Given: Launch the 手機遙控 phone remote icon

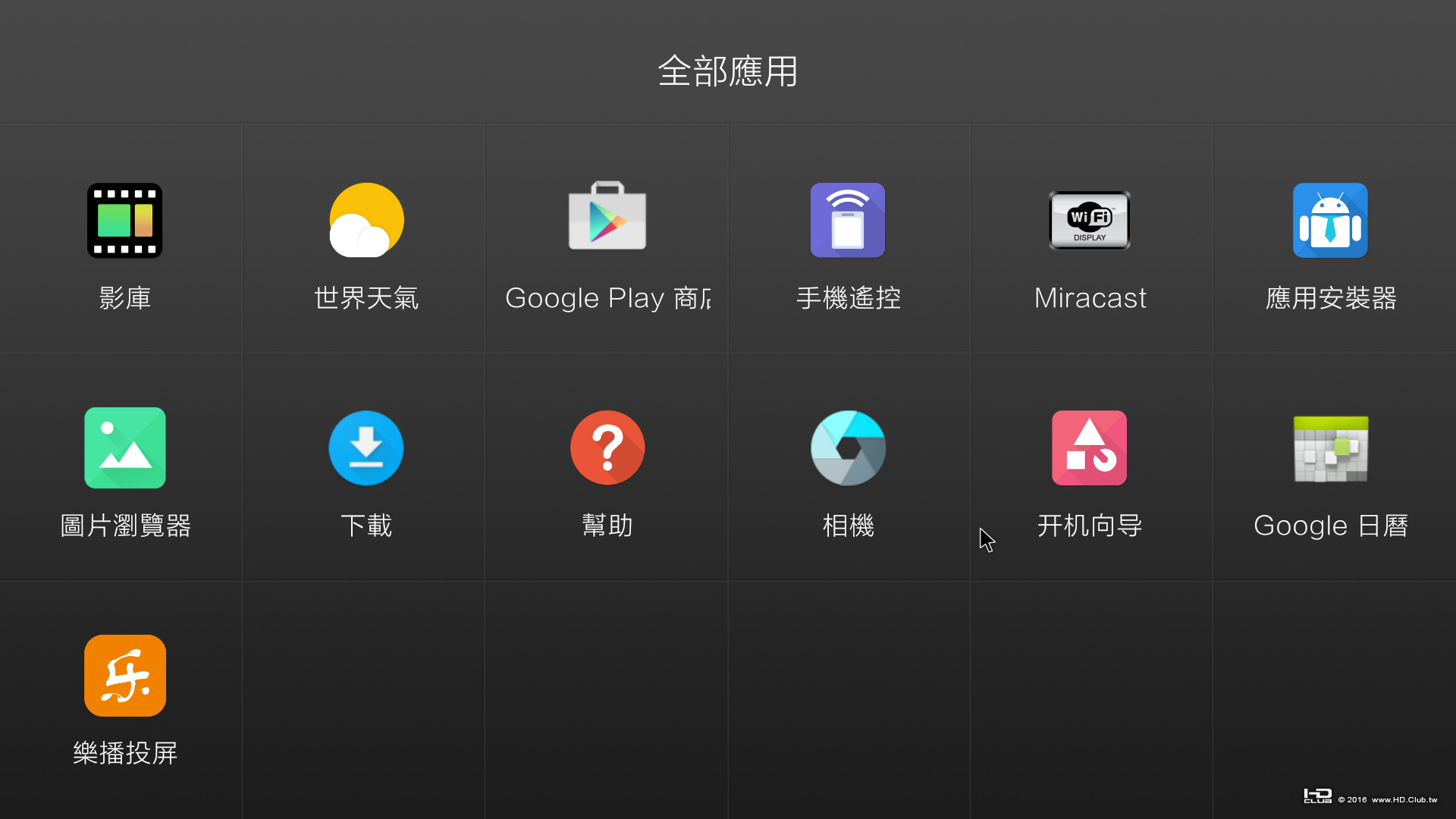Looking at the screenshot, I should click(x=848, y=220).
